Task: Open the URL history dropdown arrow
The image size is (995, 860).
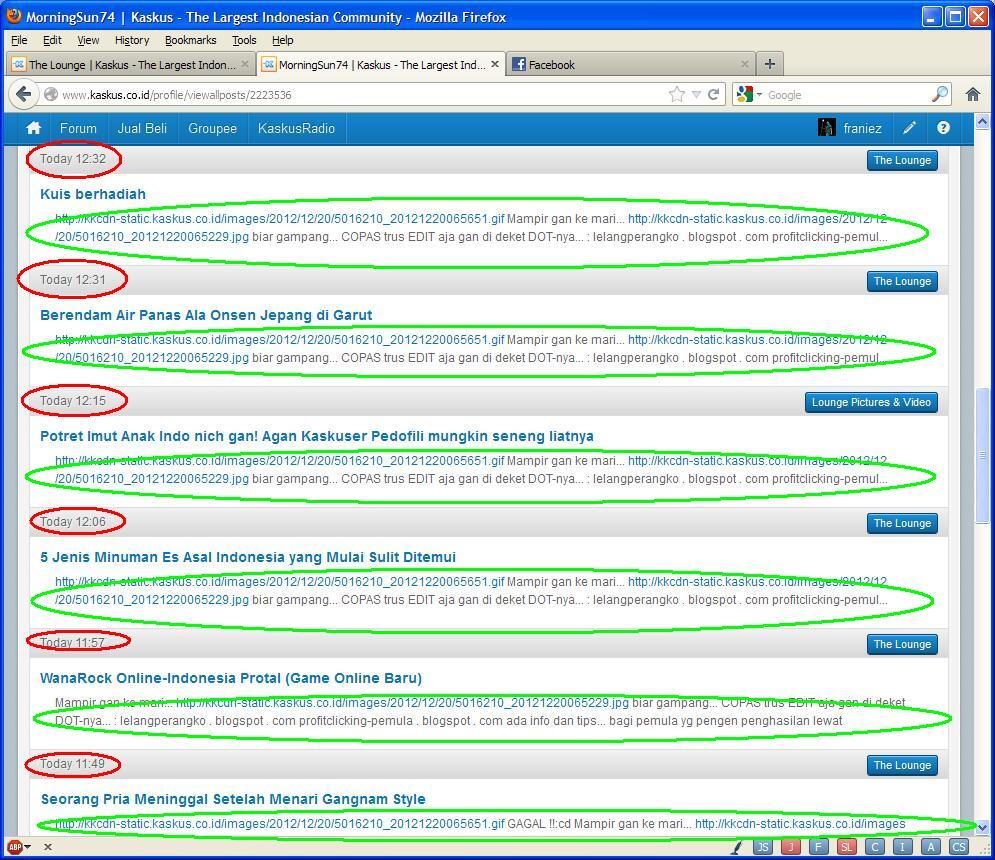Action: (696, 95)
